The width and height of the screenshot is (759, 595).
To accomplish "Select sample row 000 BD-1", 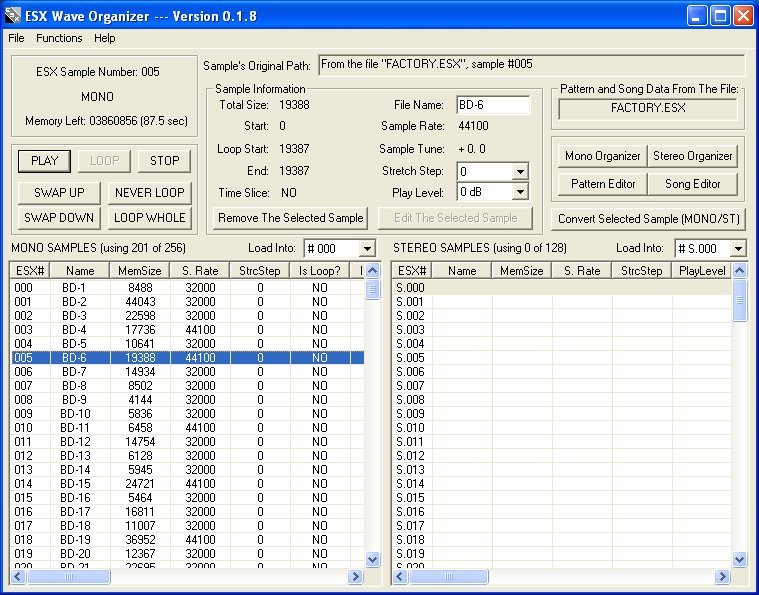I will point(187,288).
